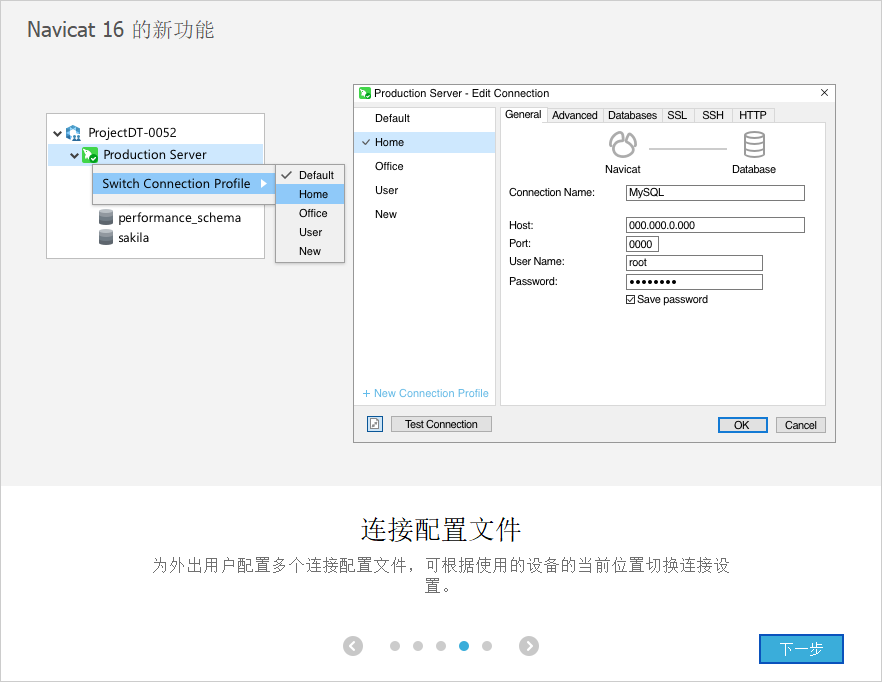
Task: Click icon button beside Test Connection
Action: click(x=375, y=424)
